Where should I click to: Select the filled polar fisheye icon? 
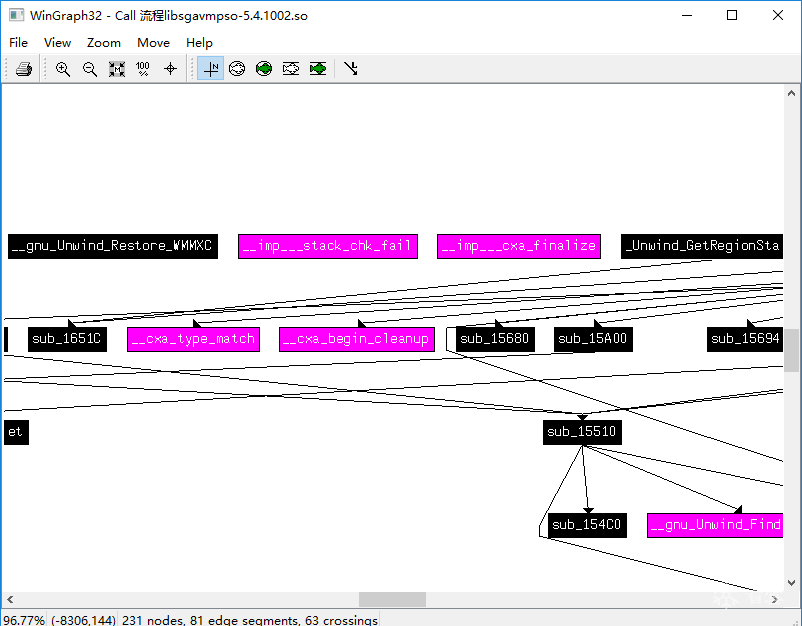click(x=264, y=69)
